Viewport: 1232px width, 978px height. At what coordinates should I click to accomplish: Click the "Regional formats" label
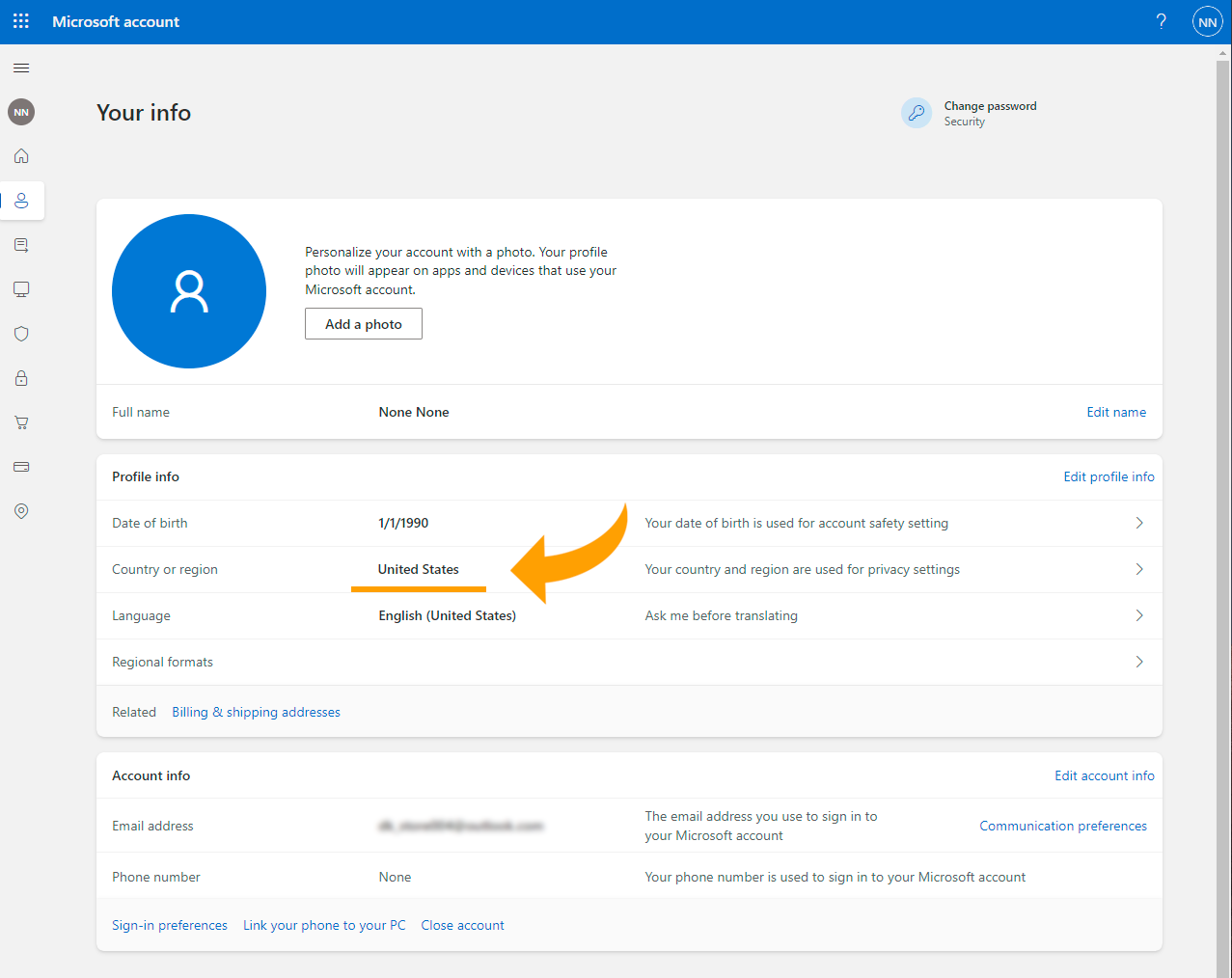tap(162, 662)
